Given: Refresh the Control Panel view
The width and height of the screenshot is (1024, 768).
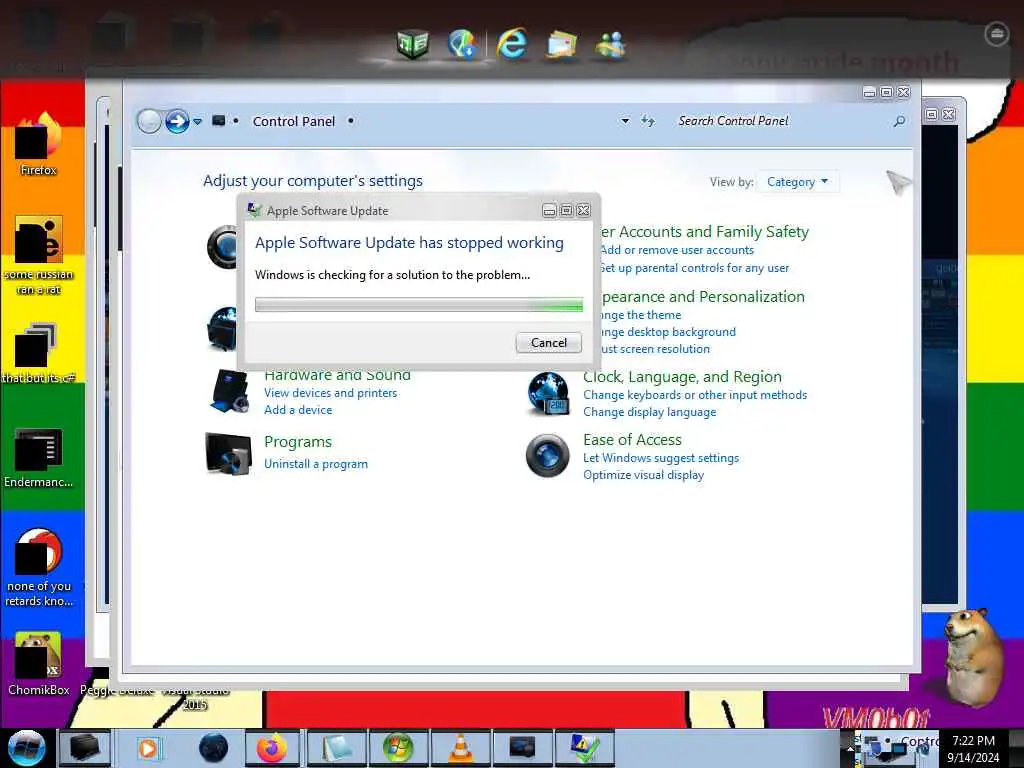Looking at the screenshot, I should point(647,121).
